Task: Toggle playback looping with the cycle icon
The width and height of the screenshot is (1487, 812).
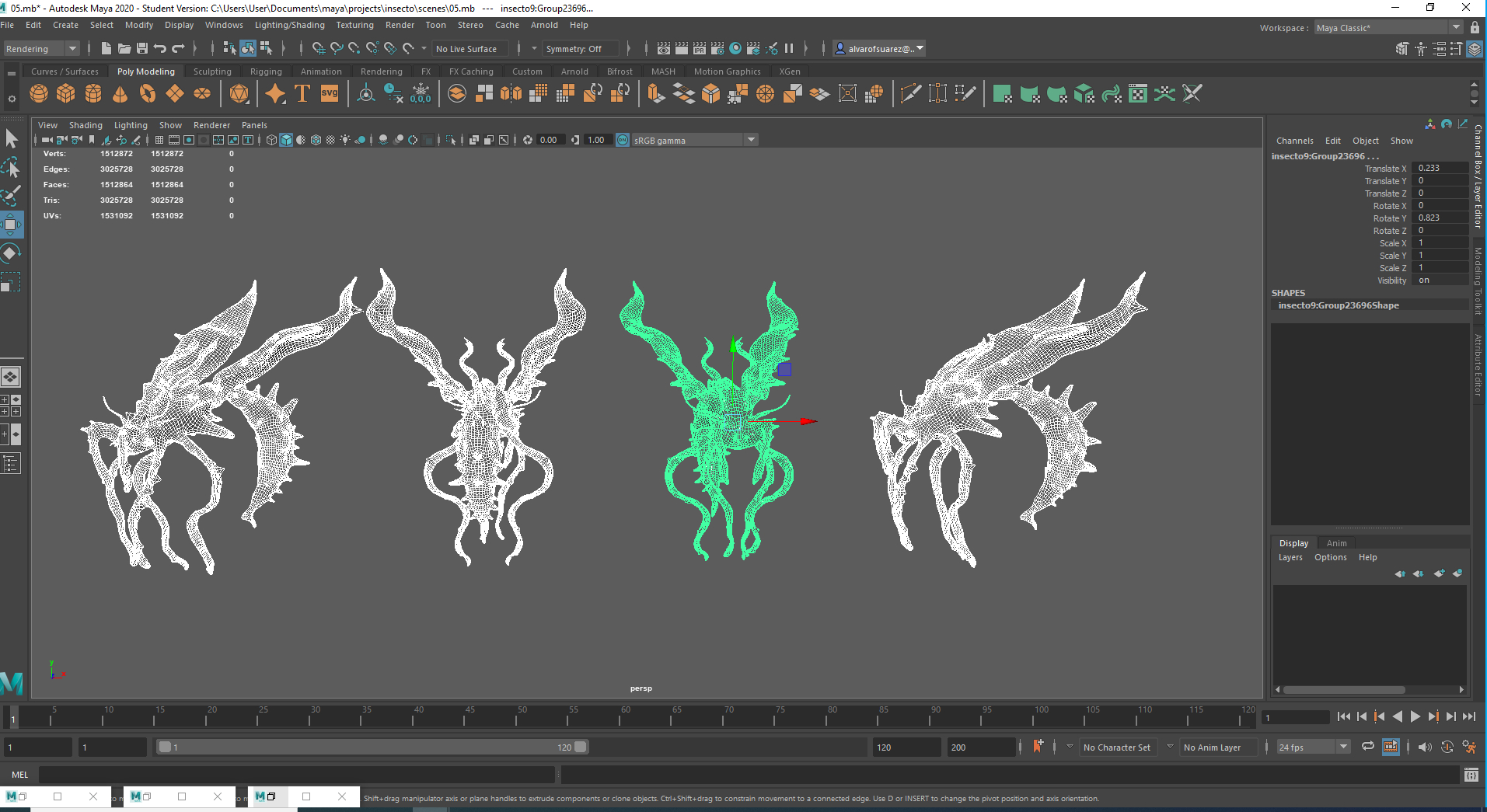Action: point(1369,747)
